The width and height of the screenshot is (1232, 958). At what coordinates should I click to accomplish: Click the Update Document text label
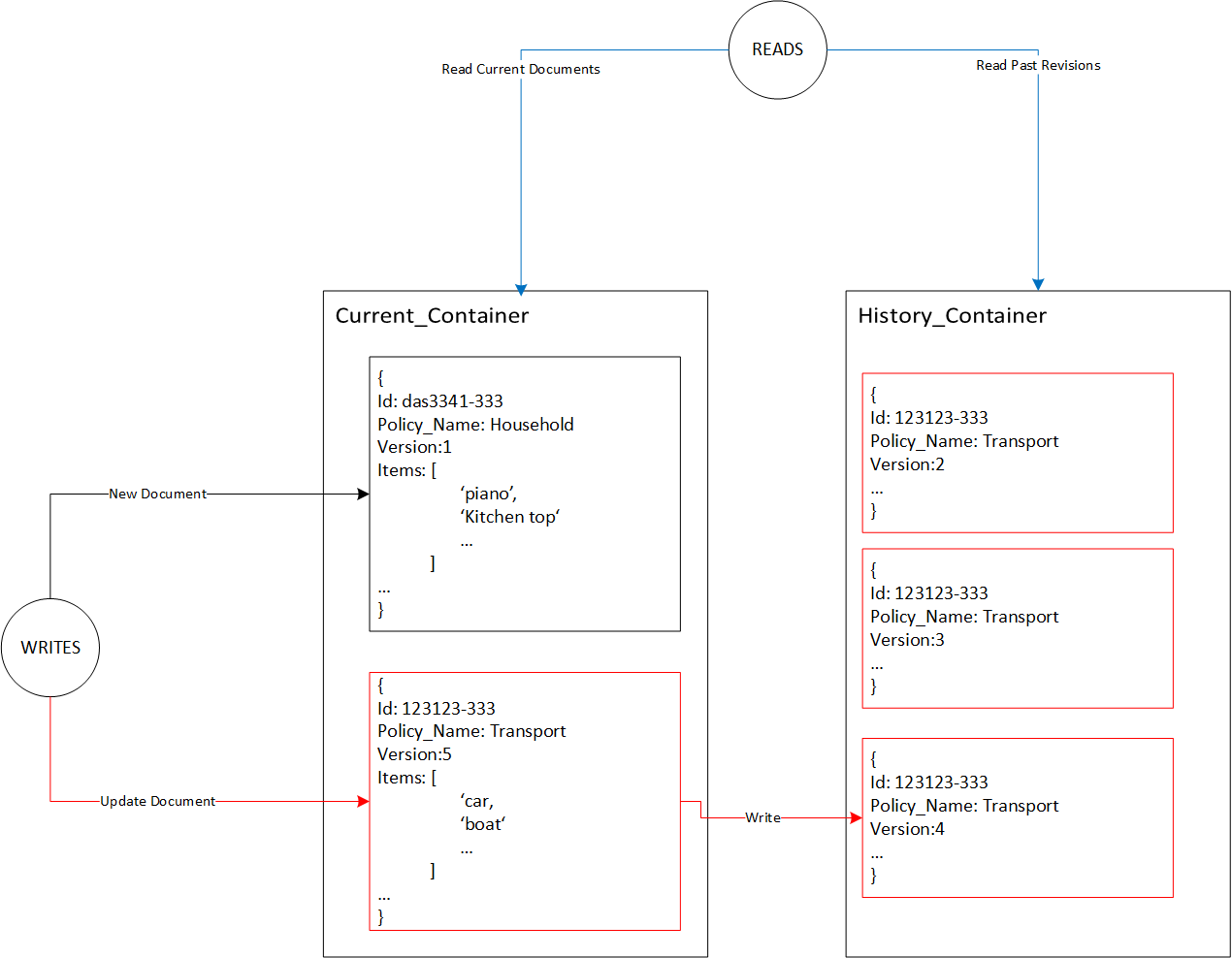tap(158, 801)
